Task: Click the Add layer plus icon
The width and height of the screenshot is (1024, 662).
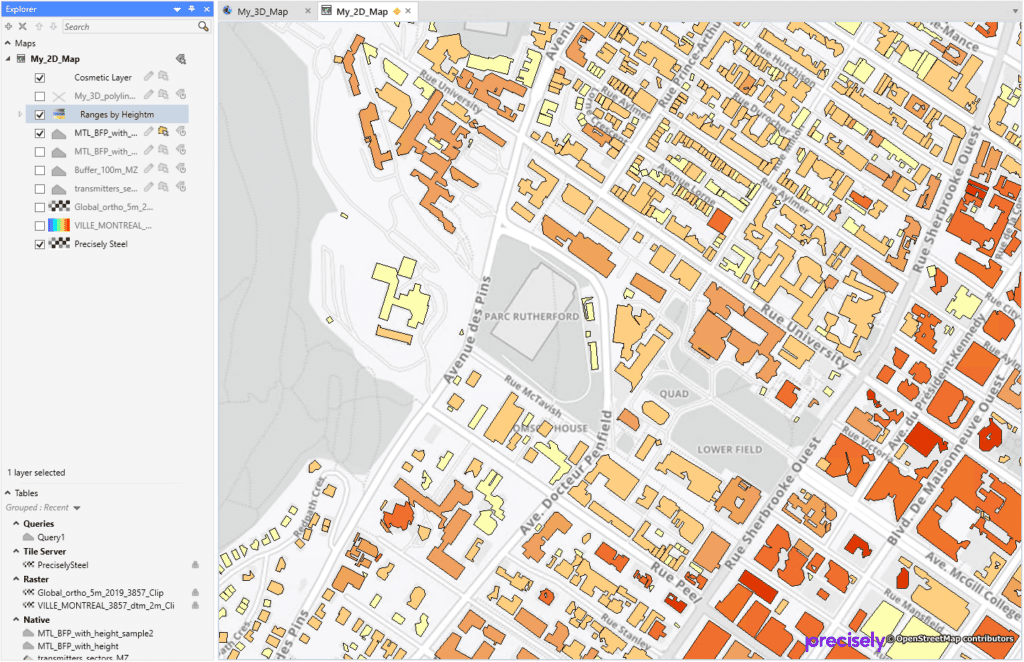Action: pos(7,26)
